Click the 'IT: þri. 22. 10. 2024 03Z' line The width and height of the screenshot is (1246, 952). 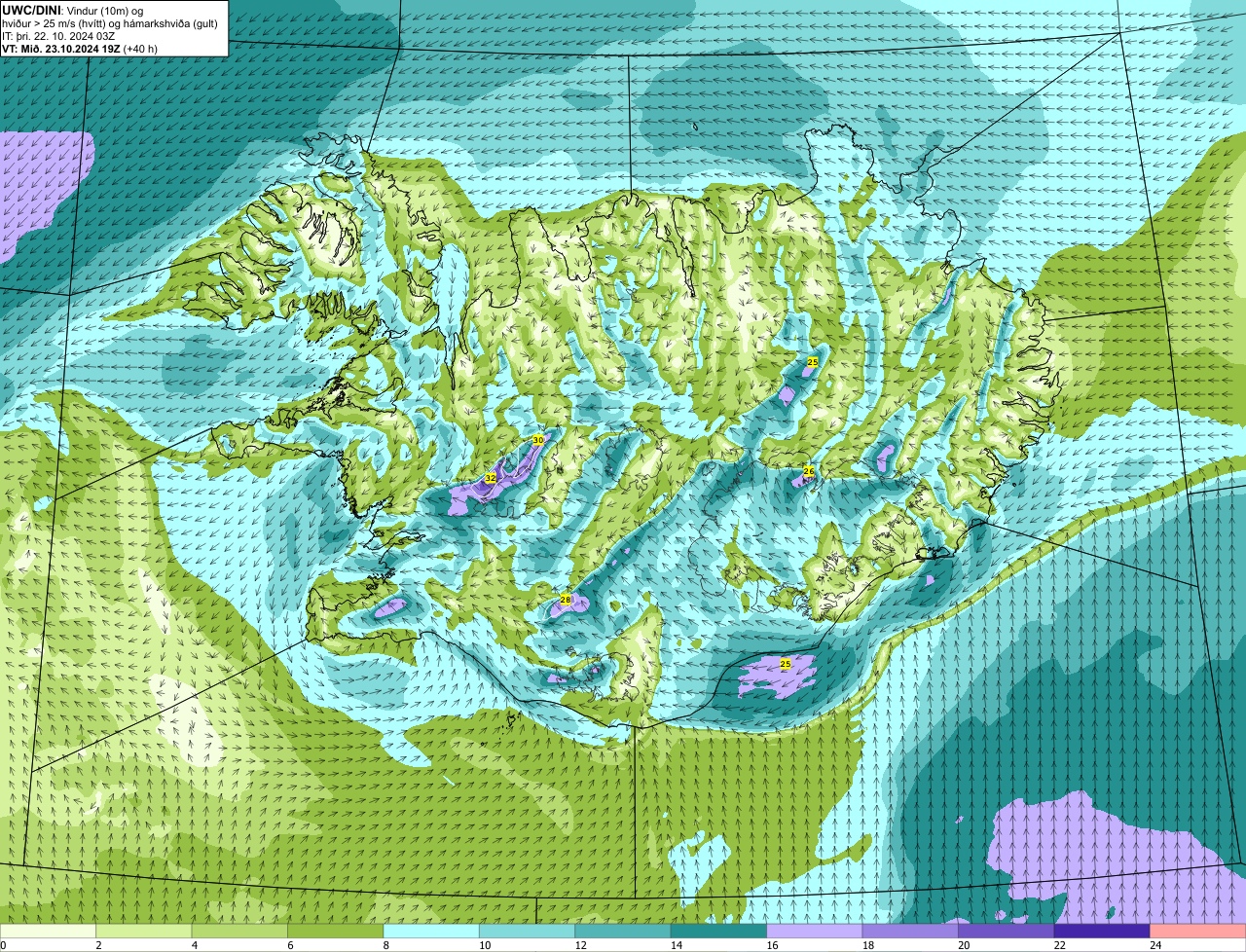click(58, 36)
